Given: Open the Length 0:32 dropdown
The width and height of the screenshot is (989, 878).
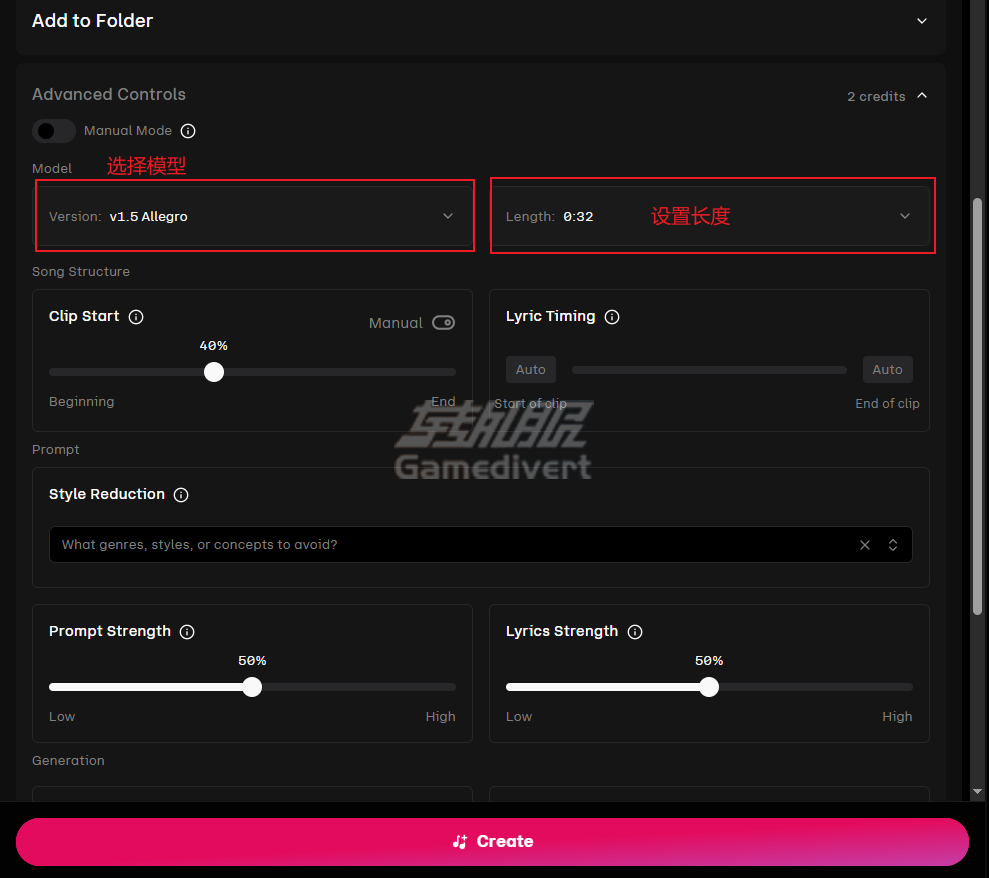Looking at the screenshot, I should point(710,216).
